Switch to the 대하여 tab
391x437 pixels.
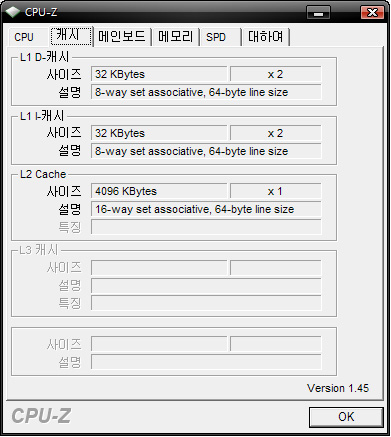pyautogui.click(x=266, y=37)
